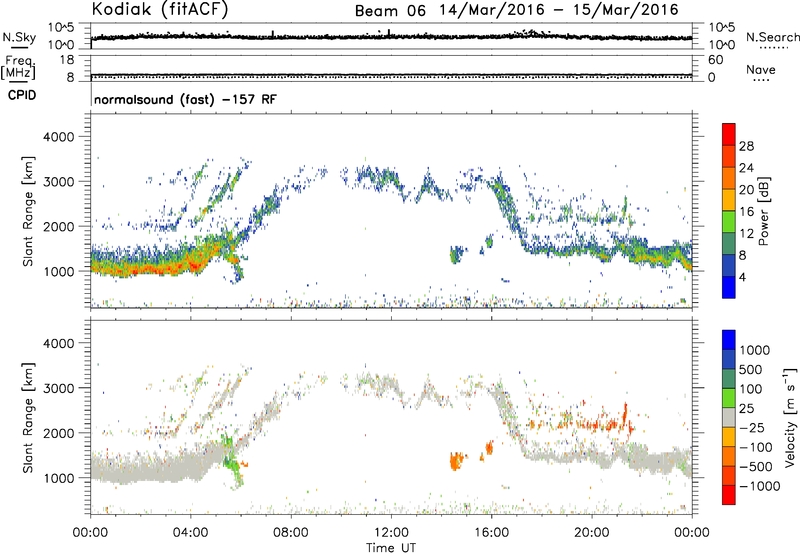Click the "N.Sky" legend label
The width and height of the screenshot is (800, 554).
(19, 37)
